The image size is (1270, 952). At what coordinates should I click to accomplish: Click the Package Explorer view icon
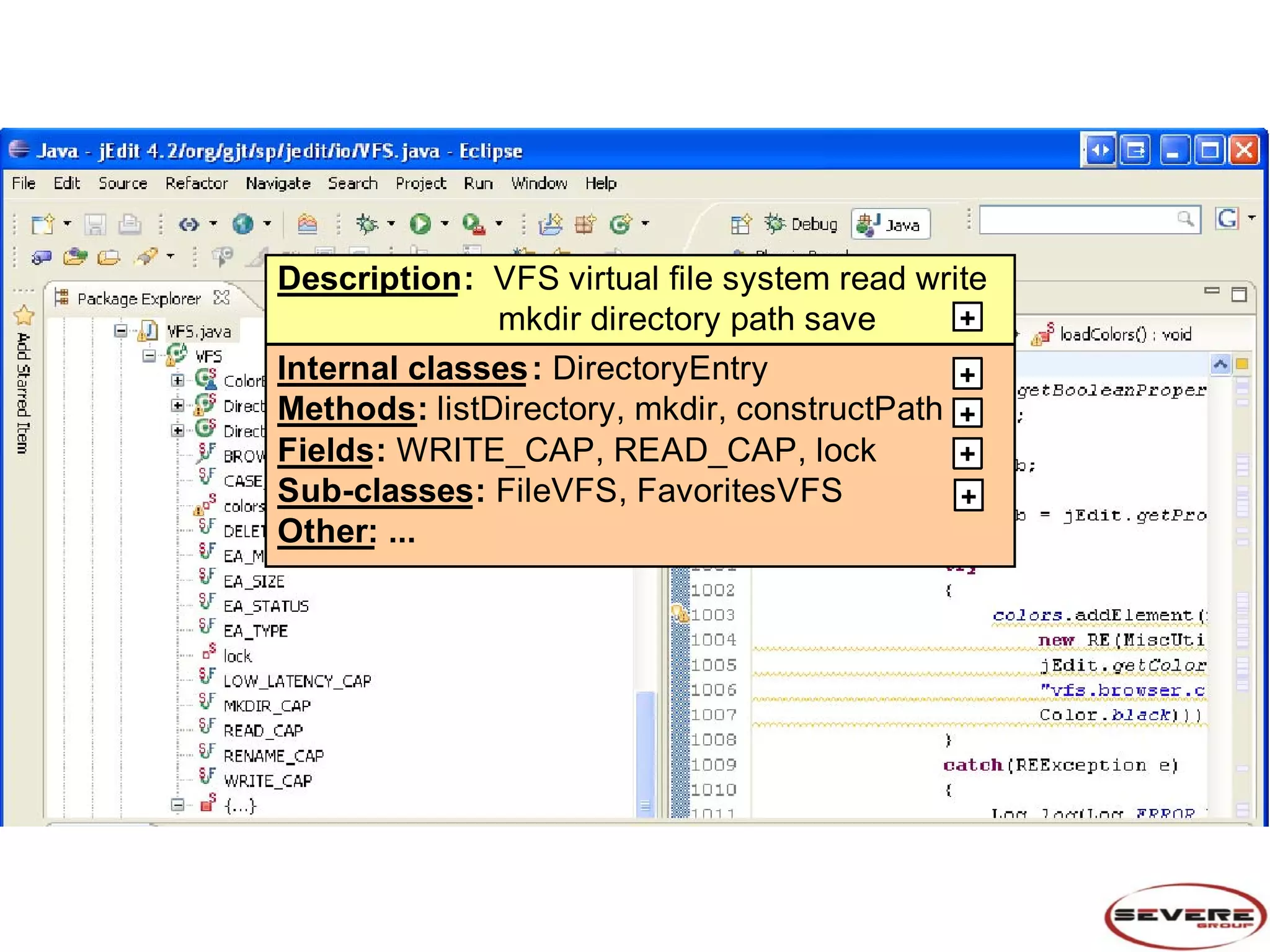pos(61,298)
